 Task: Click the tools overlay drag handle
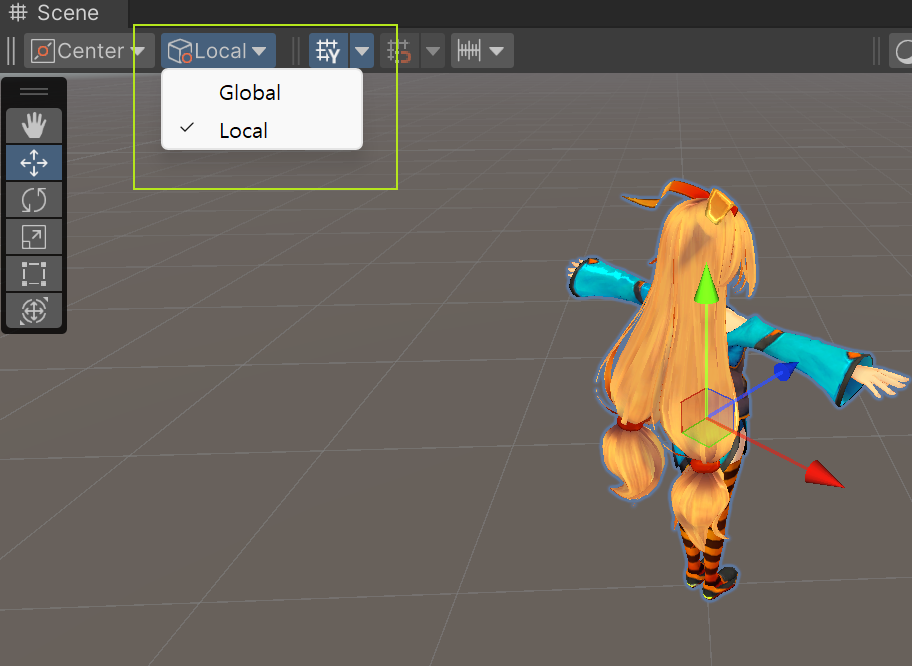coord(34,91)
